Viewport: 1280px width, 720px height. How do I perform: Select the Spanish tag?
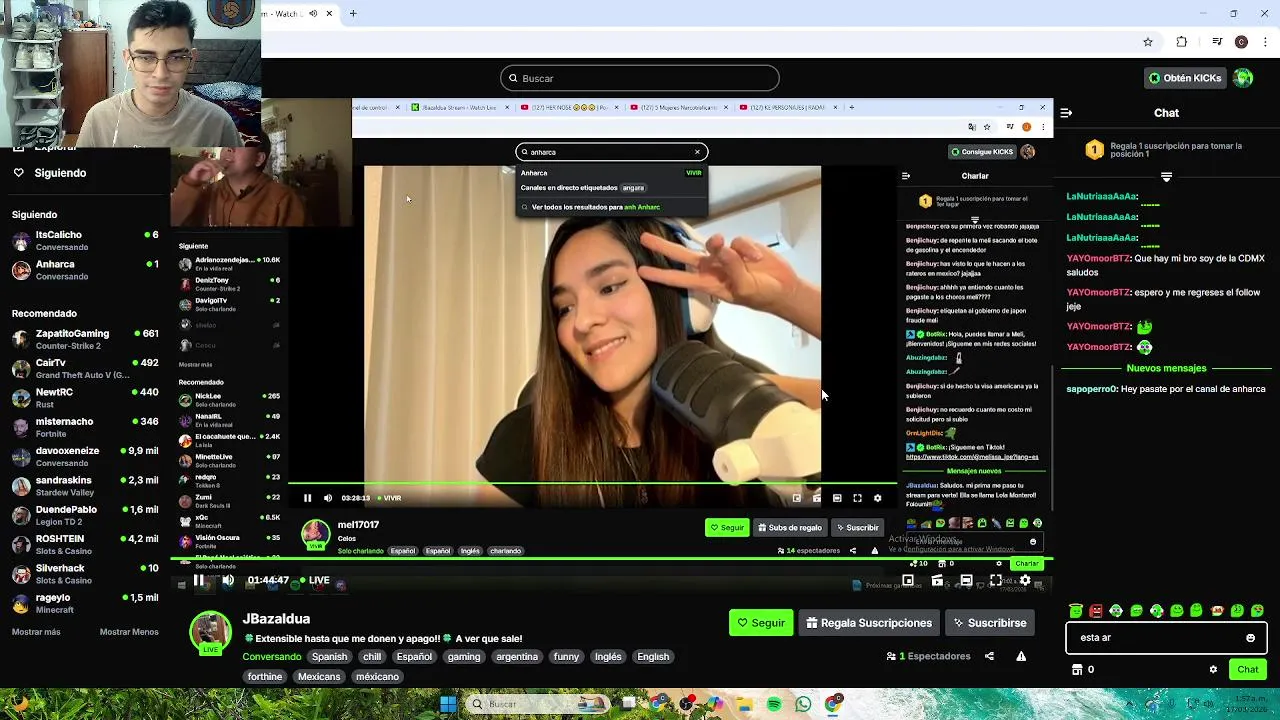[x=329, y=657]
